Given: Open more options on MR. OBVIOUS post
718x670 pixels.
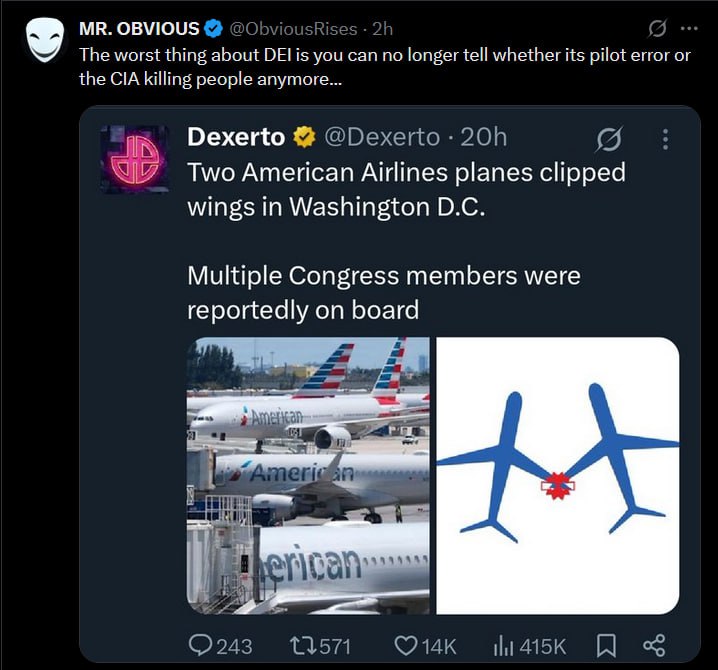Looking at the screenshot, I should [x=689, y=28].
